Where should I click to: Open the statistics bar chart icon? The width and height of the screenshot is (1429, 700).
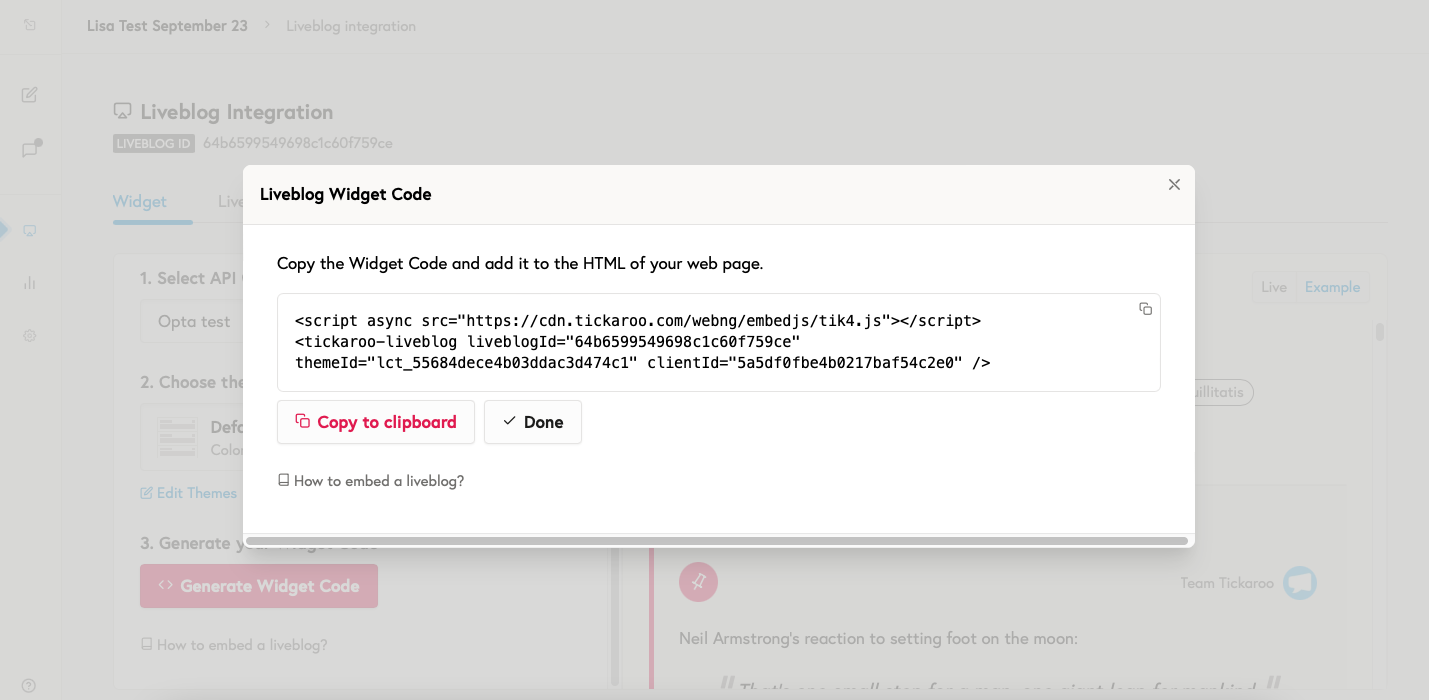pos(30,283)
